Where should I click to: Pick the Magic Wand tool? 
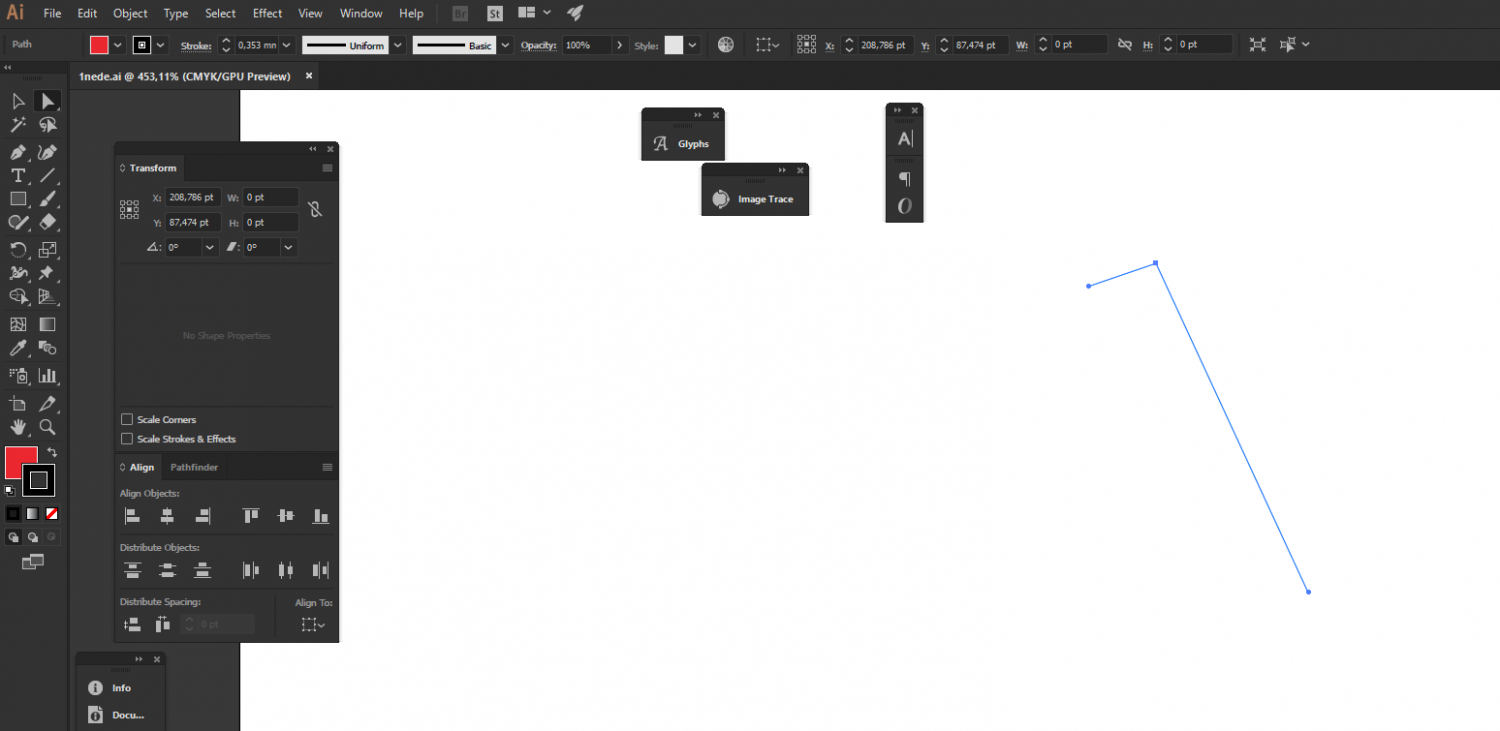pyautogui.click(x=18, y=125)
